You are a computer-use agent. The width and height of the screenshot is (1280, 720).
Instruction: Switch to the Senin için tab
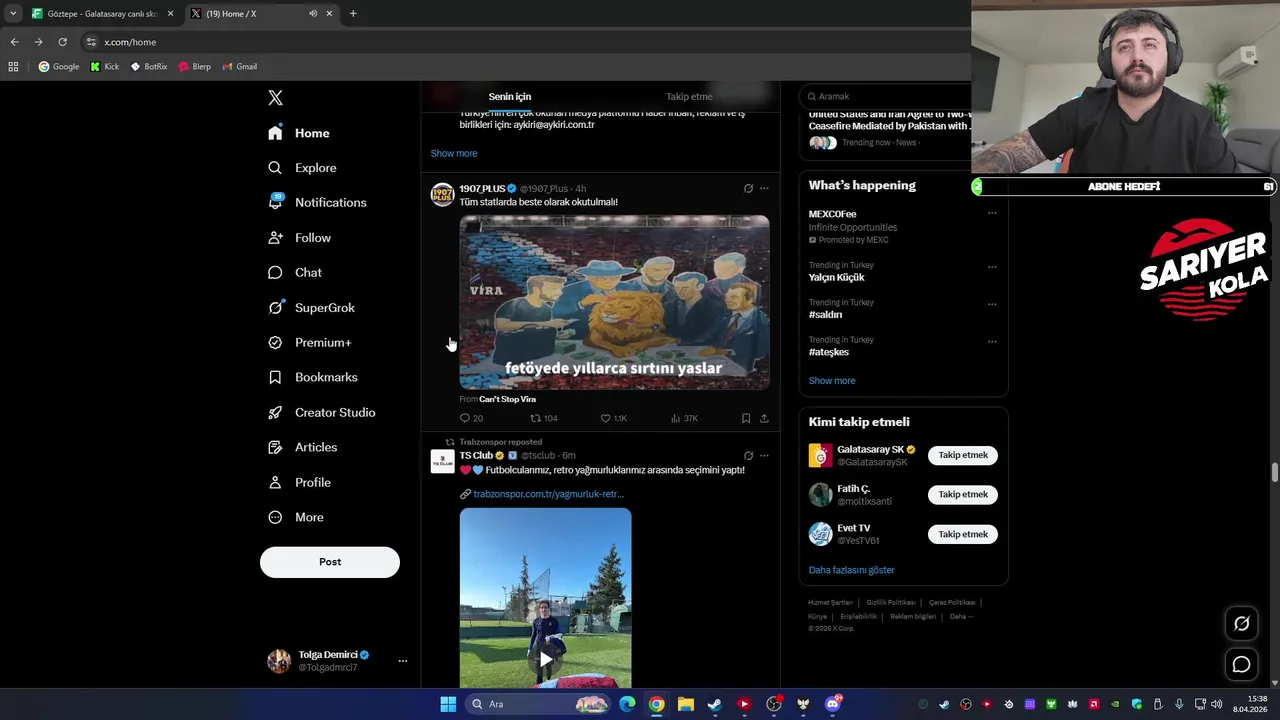510,97
